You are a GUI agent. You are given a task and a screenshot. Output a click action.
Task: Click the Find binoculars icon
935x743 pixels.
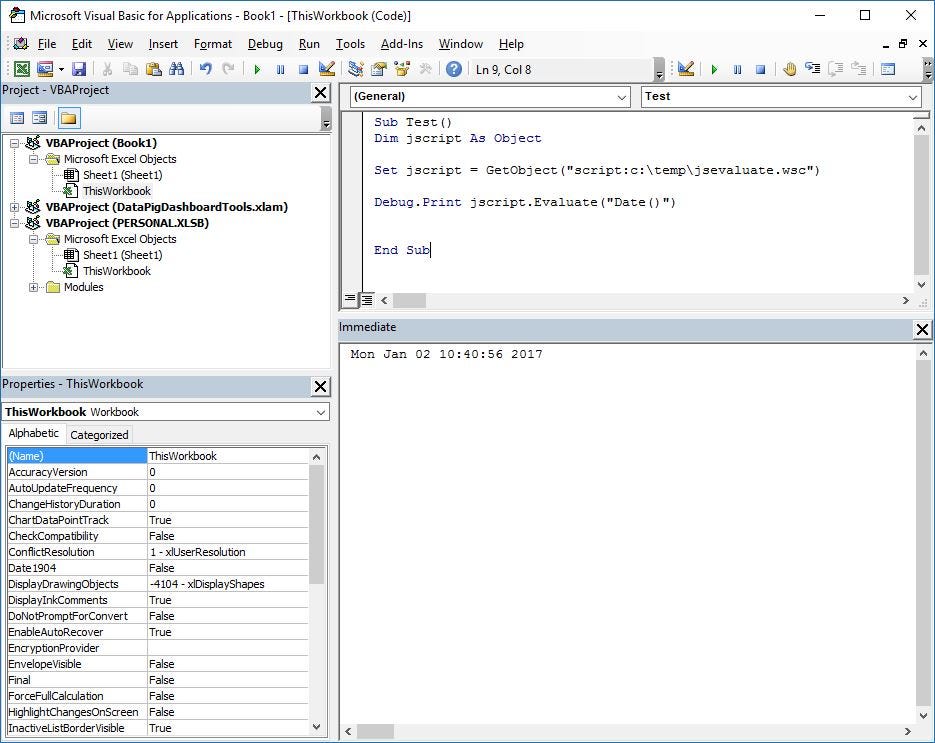pos(177,69)
